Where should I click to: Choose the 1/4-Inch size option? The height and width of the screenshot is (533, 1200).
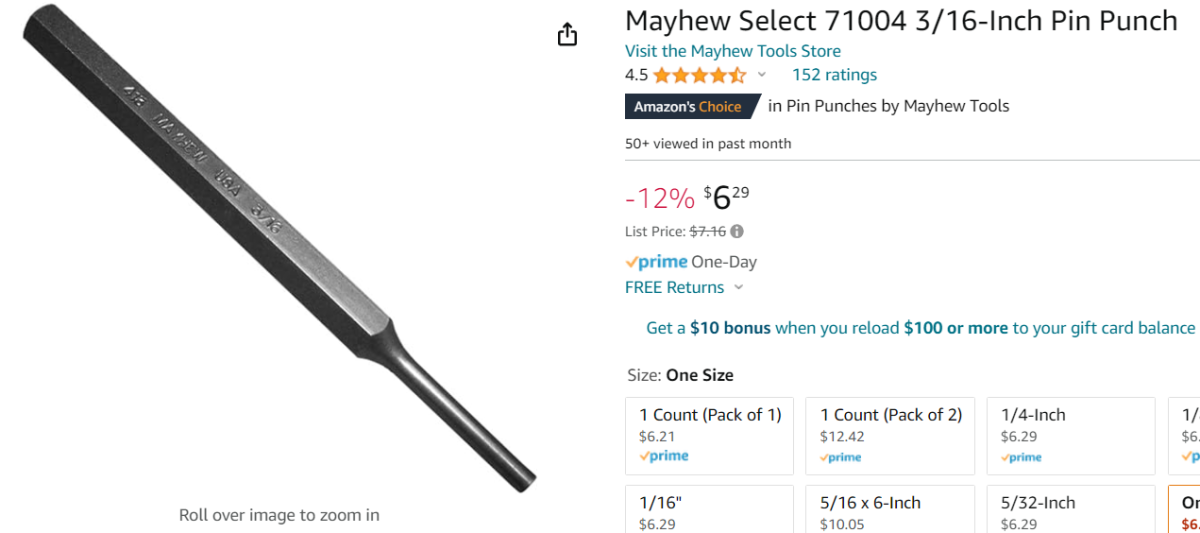pyautogui.click(x=1068, y=435)
